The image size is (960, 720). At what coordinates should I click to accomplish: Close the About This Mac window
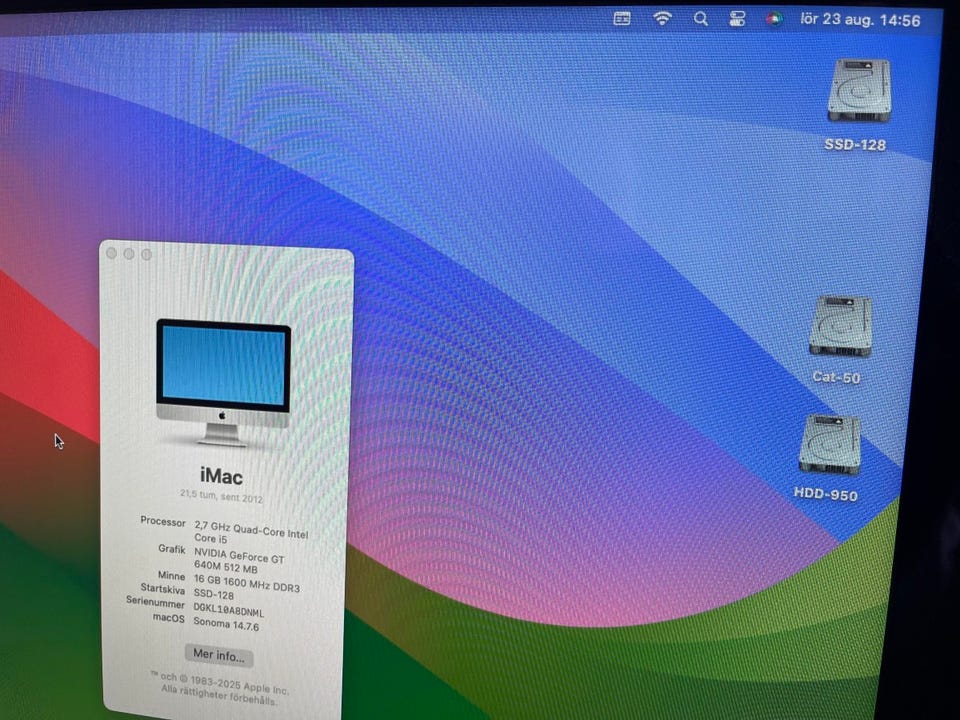pyautogui.click(x=111, y=253)
